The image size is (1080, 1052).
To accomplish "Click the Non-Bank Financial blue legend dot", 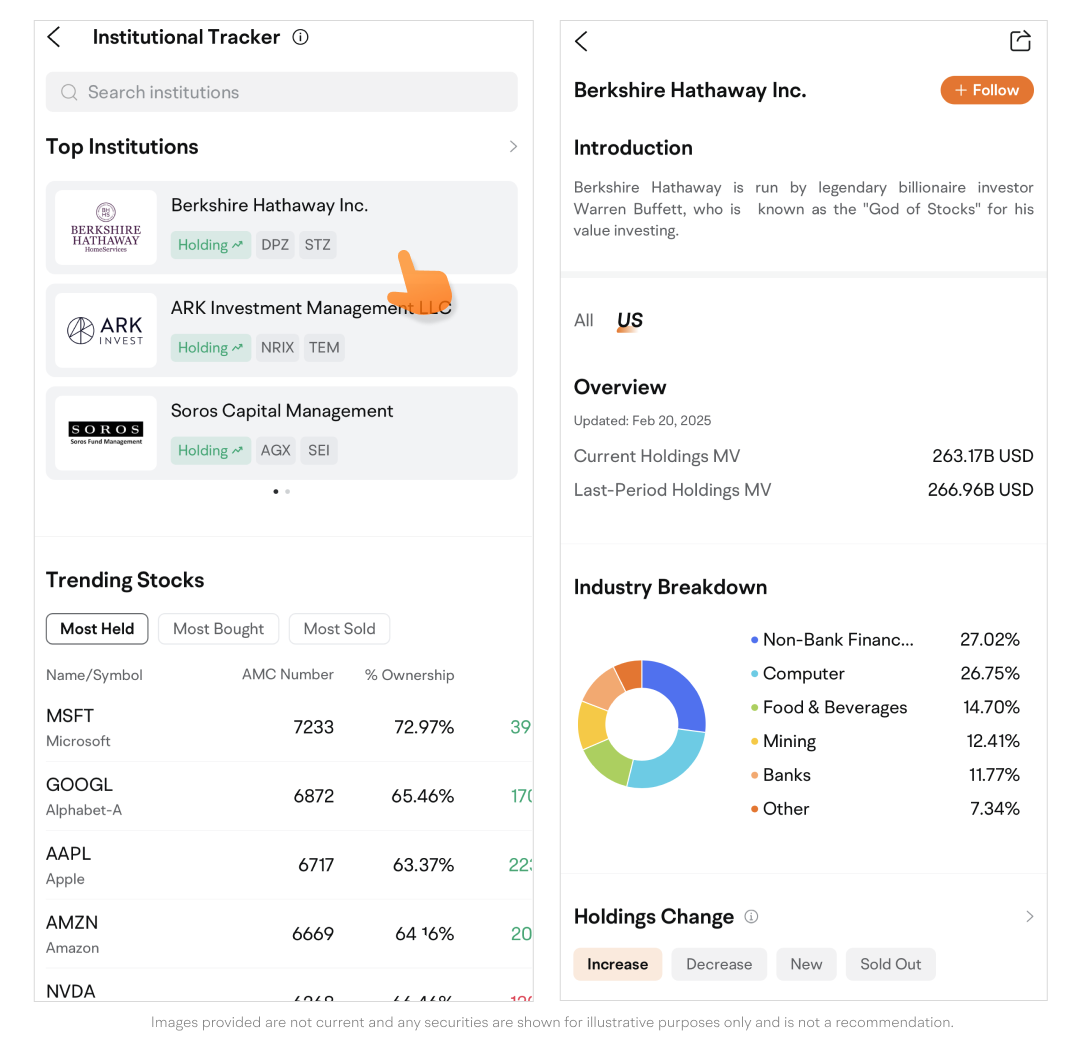I will 755,640.
